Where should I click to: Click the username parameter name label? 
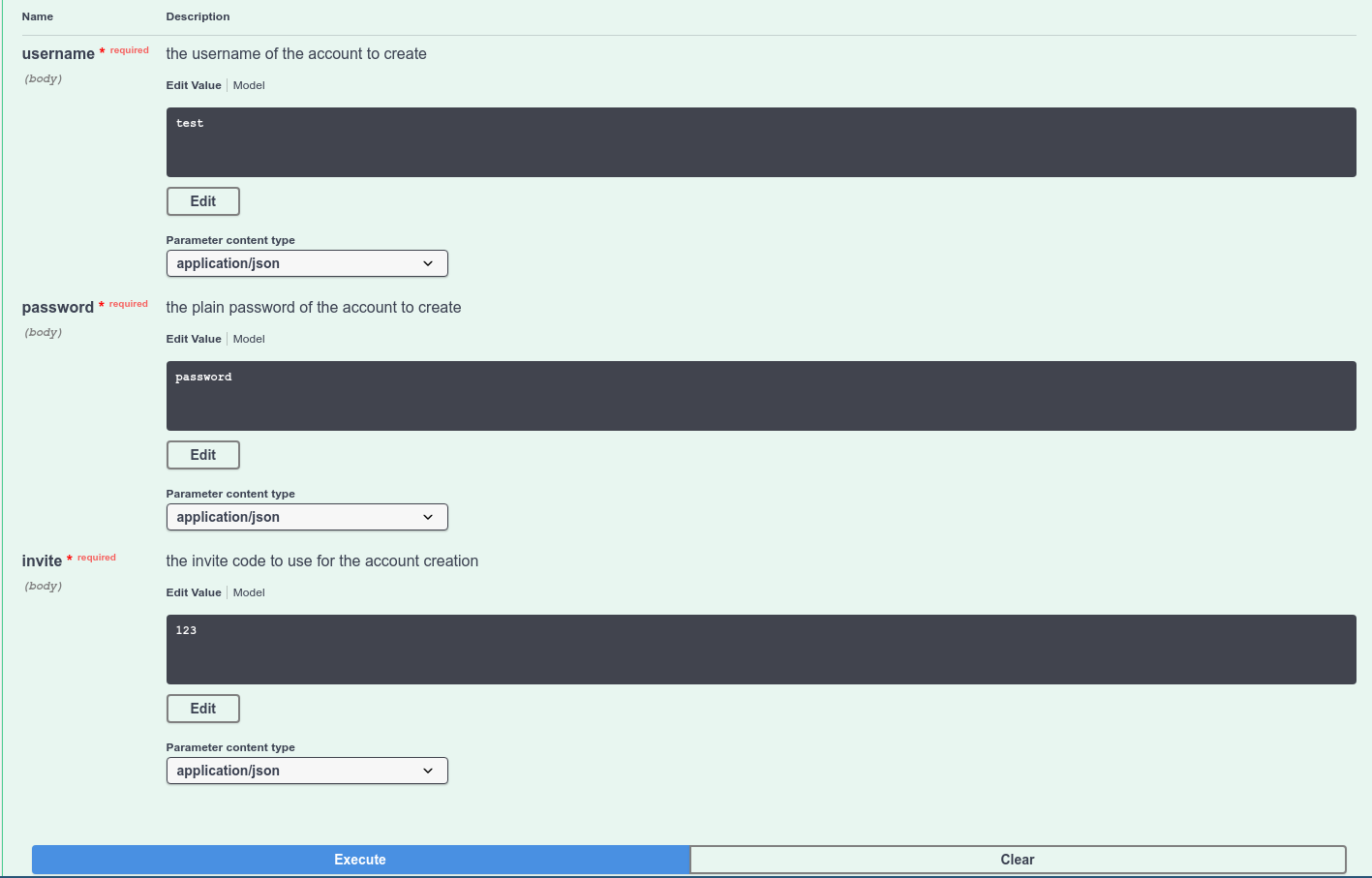[58, 53]
